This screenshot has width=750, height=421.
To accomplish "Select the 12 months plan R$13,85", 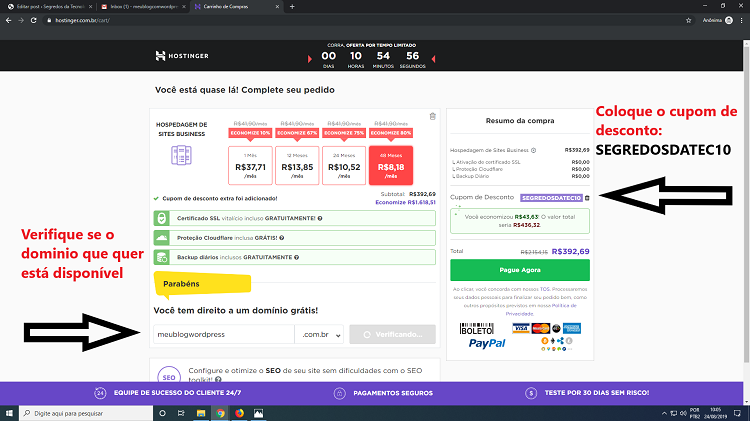I will [297, 166].
